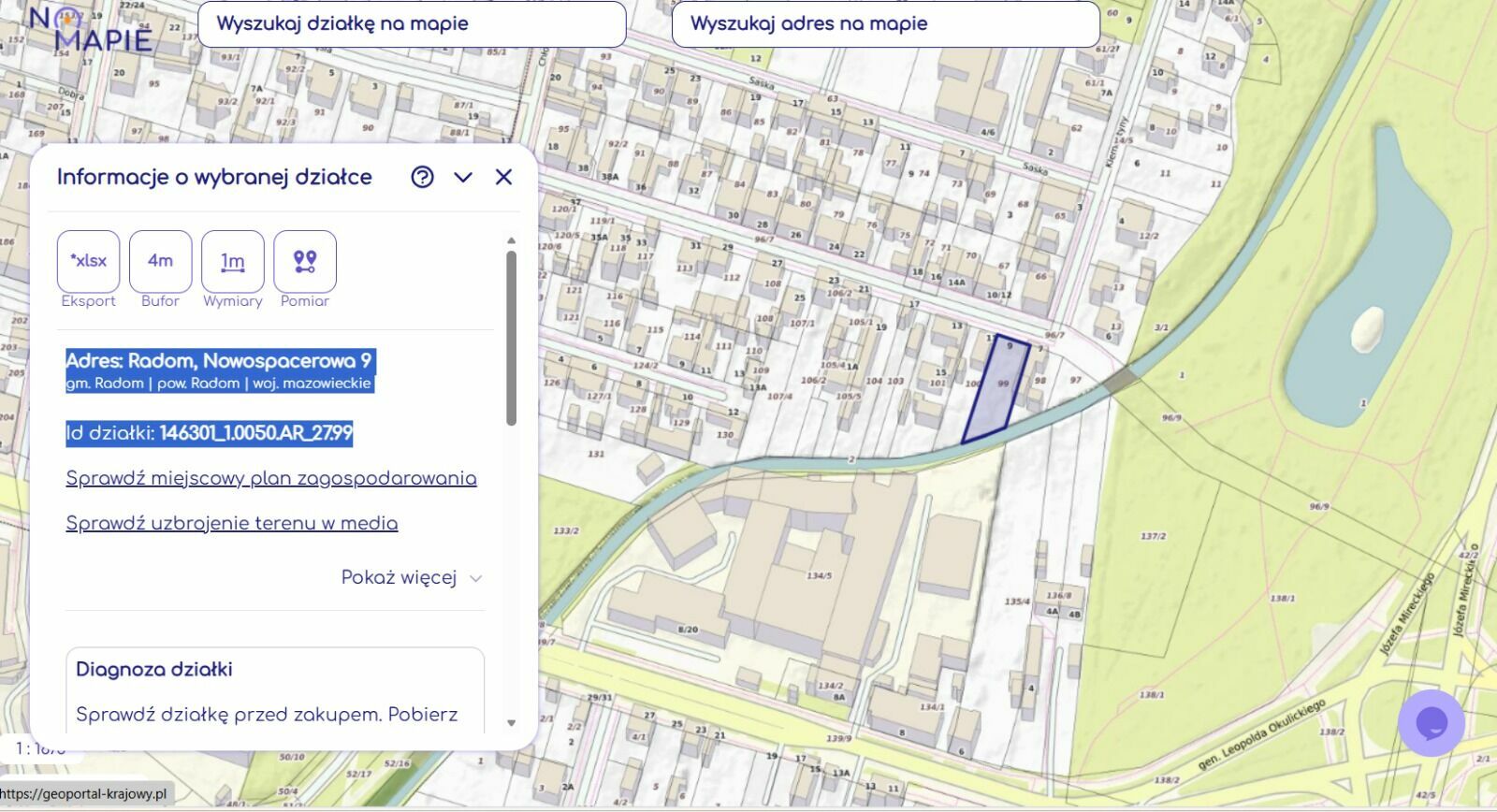The image size is (1497, 812).
Task: Click chevron next to Pokaż więcej
Action: [475, 578]
